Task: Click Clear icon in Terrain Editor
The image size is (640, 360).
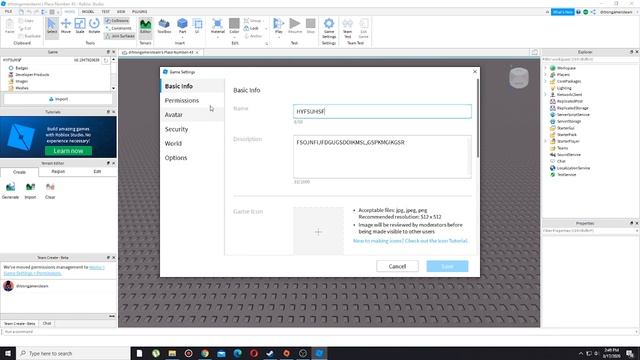Action: 50,191
